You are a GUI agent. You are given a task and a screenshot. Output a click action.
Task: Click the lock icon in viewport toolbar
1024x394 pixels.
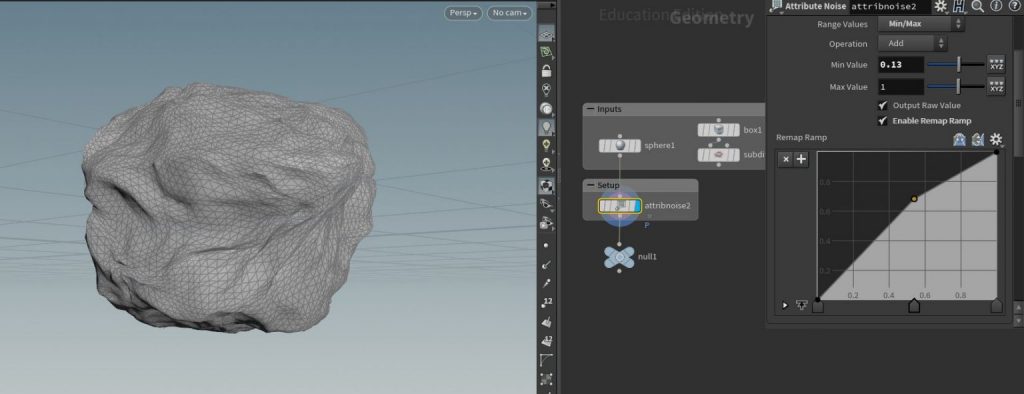click(547, 71)
